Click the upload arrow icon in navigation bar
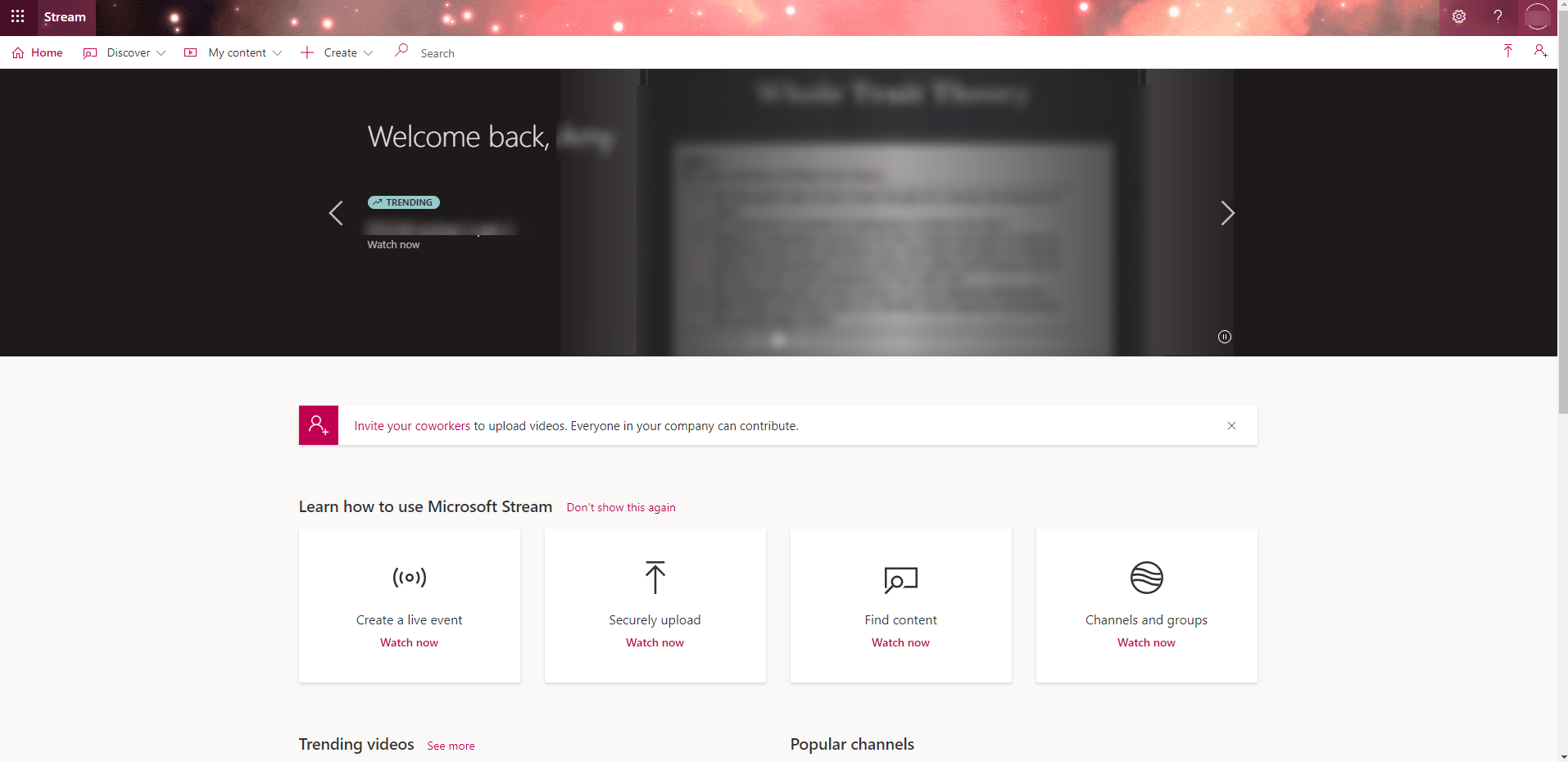The width and height of the screenshot is (1568, 762). click(x=1508, y=52)
